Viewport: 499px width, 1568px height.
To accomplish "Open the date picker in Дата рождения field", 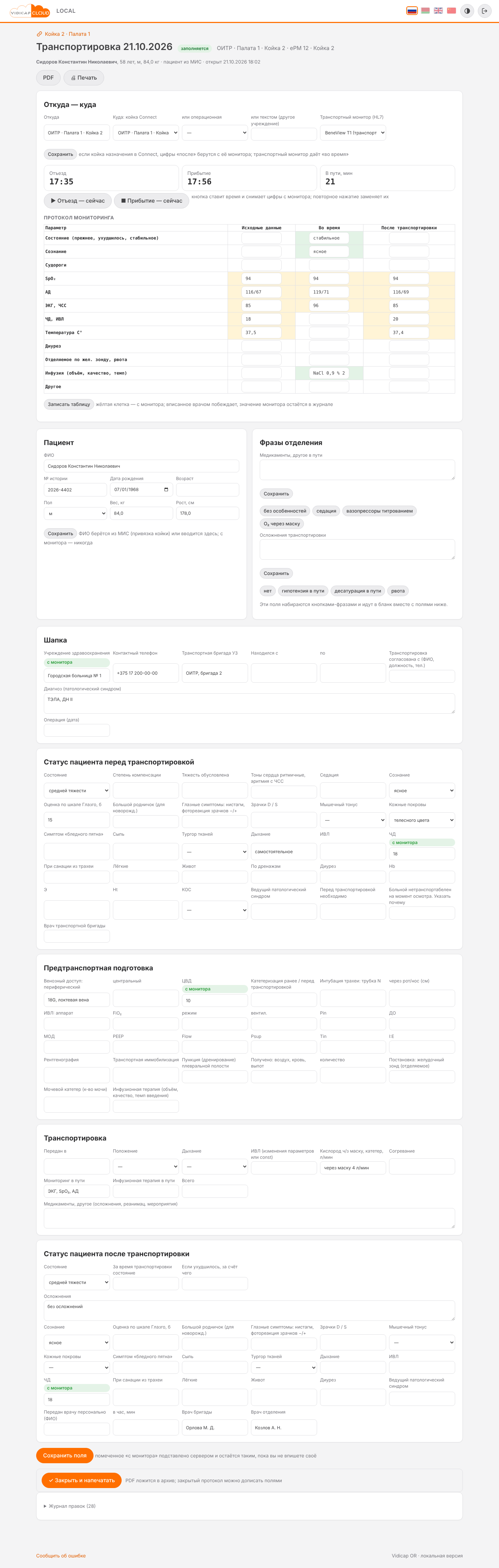I will 166,490.
